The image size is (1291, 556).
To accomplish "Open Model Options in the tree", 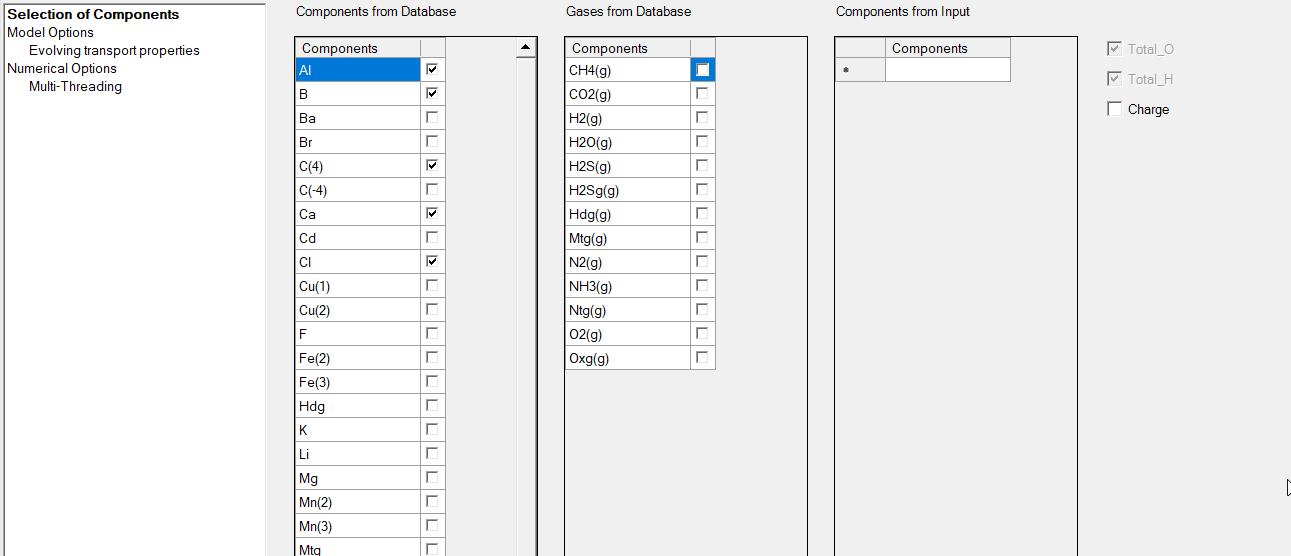I will pyautogui.click(x=50, y=32).
